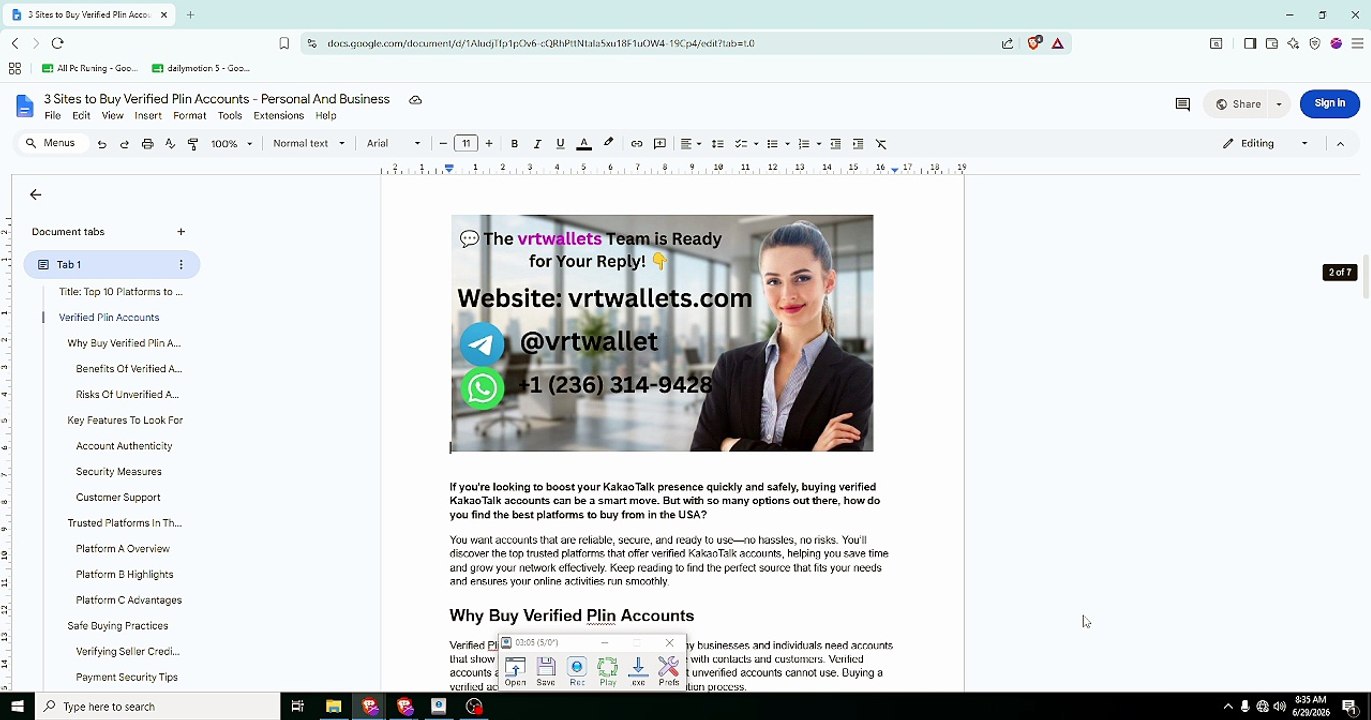Open Tab 1 options three-dot menu
The width and height of the screenshot is (1371, 720).
point(181,265)
